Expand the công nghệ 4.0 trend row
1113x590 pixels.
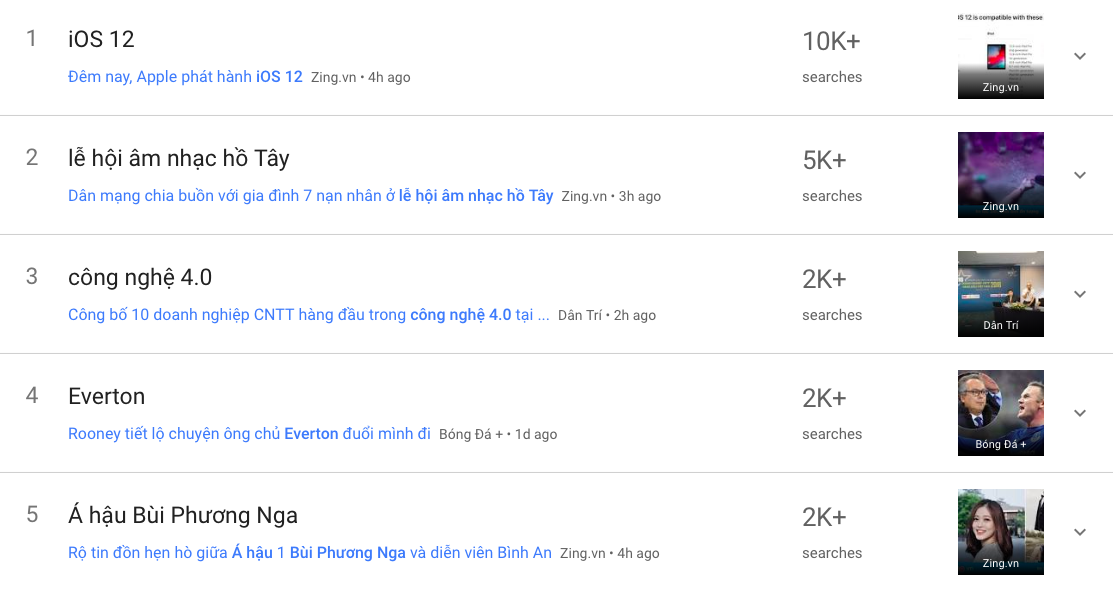click(x=1079, y=294)
